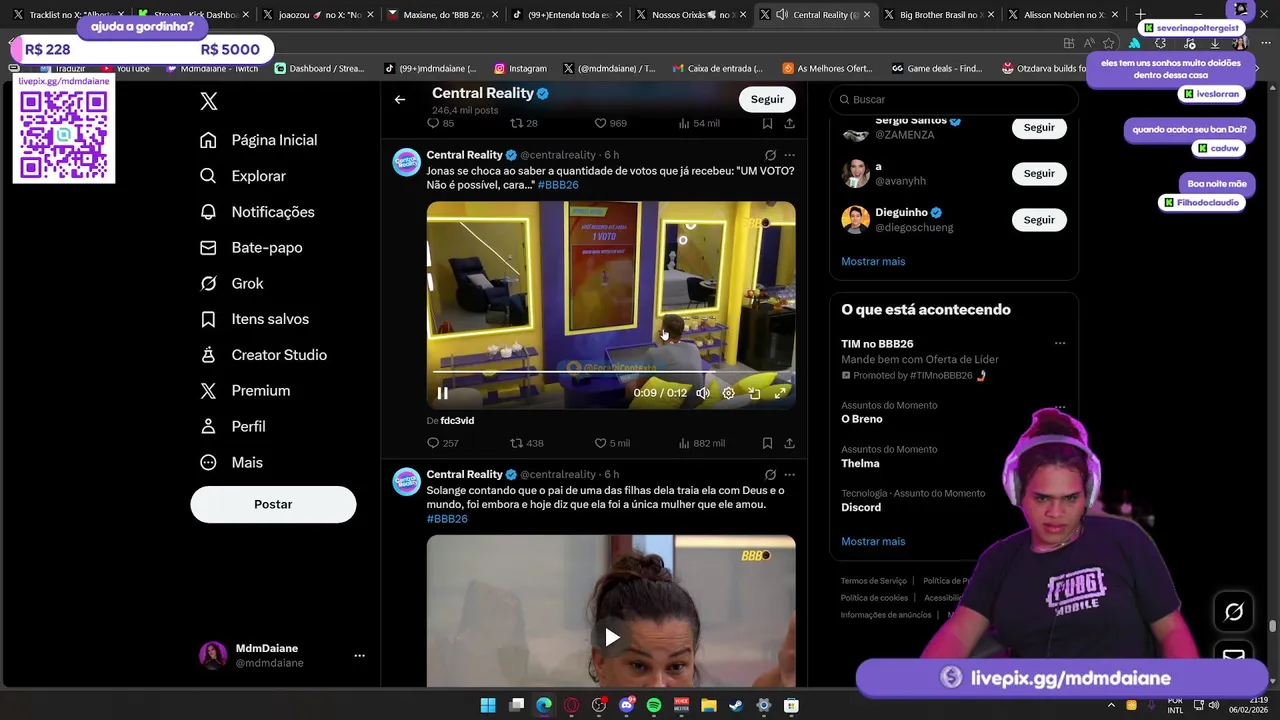Open more options on Solange post

(789, 475)
